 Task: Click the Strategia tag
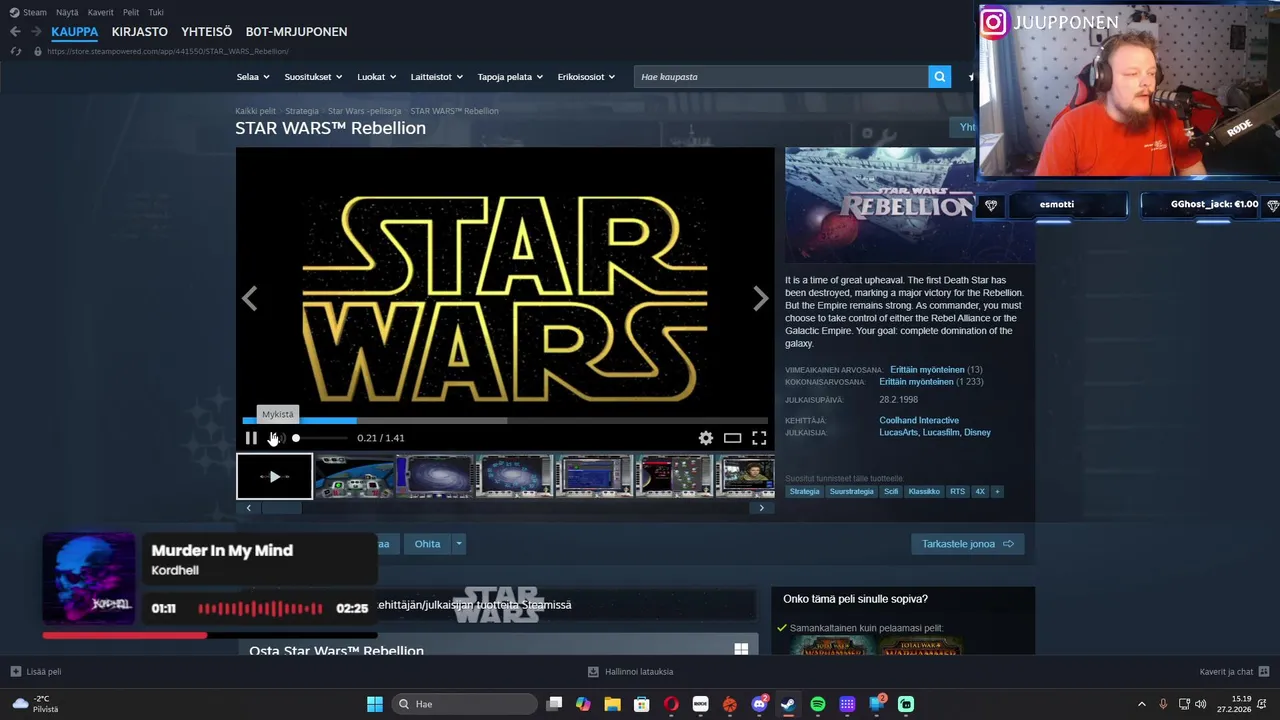(804, 492)
